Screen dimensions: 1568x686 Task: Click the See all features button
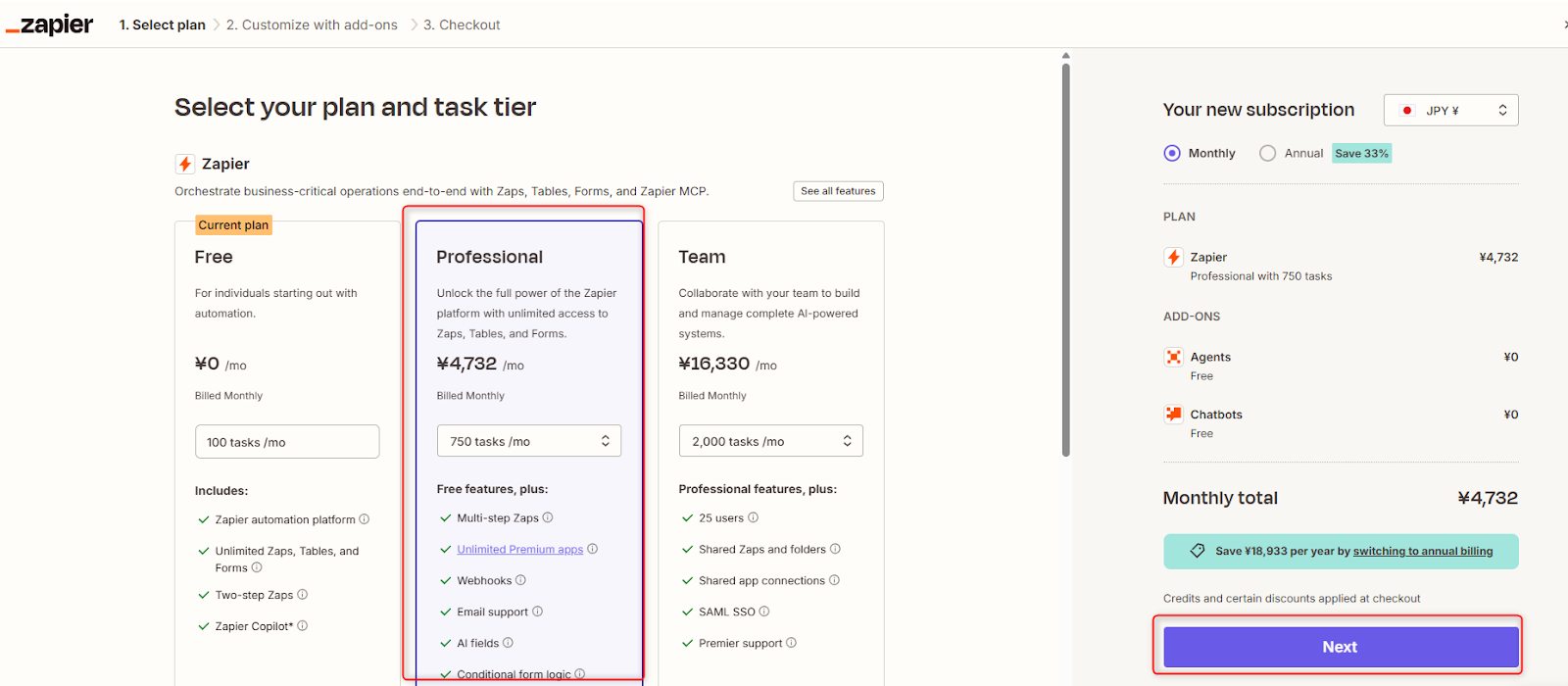click(x=839, y=191)
